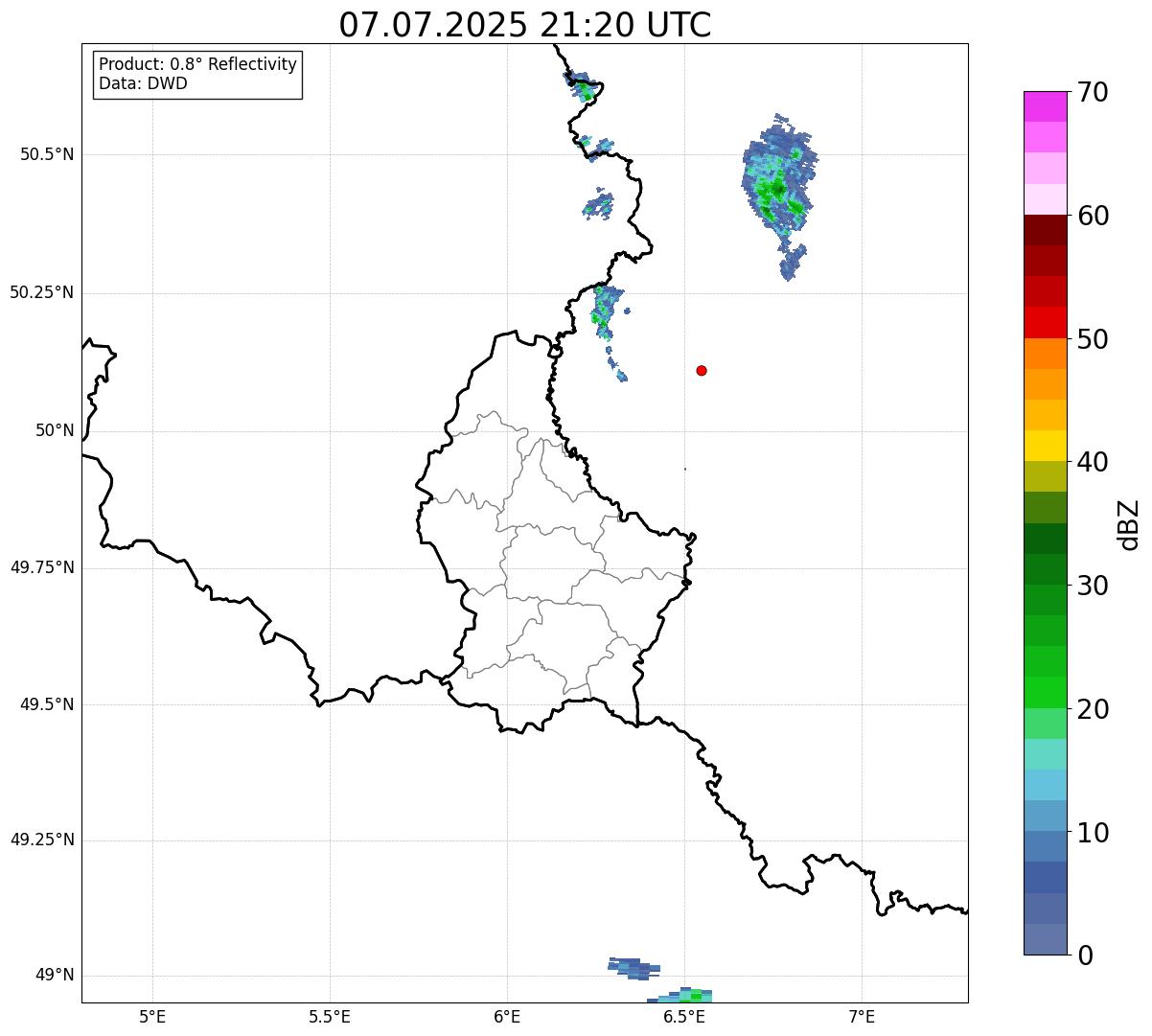Click the '6.5°E' longitude label
This screenshot has width=1152, height=1036.
[x=684, y=1016]
